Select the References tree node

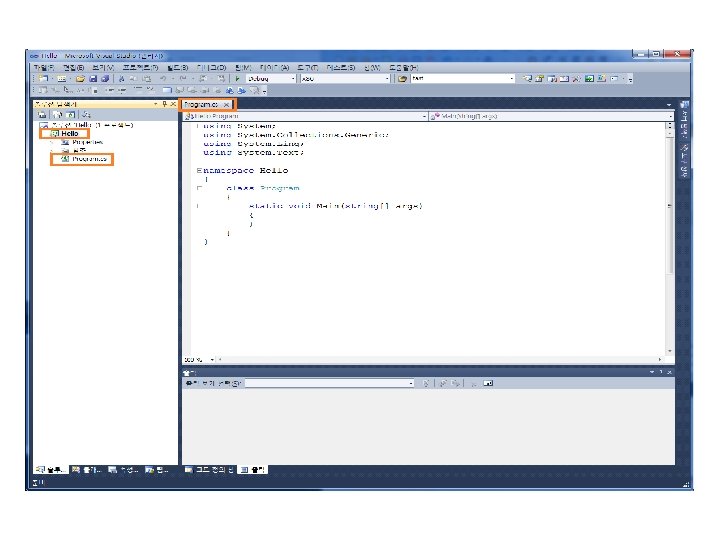pos(79,151)
